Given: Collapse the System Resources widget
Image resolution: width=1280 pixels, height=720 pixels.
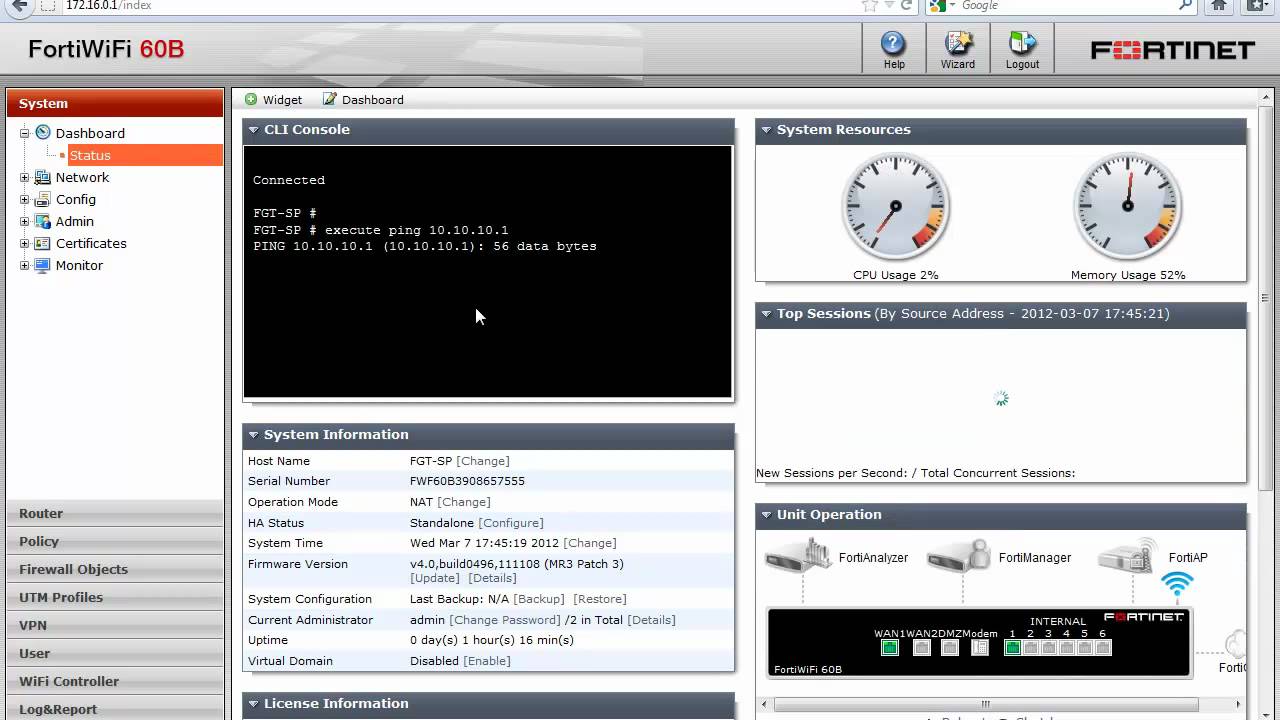Looking at the screenshot, I should (766, 130).
